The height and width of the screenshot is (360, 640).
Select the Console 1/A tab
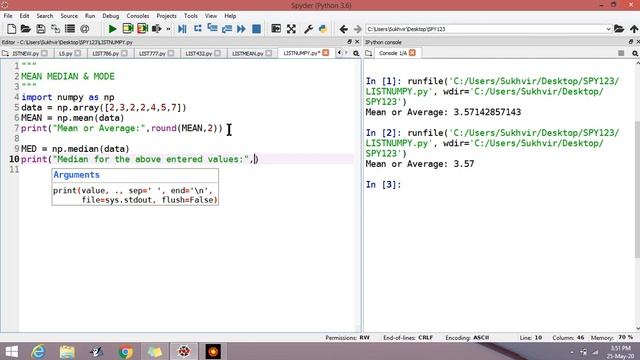pos(393,53)
